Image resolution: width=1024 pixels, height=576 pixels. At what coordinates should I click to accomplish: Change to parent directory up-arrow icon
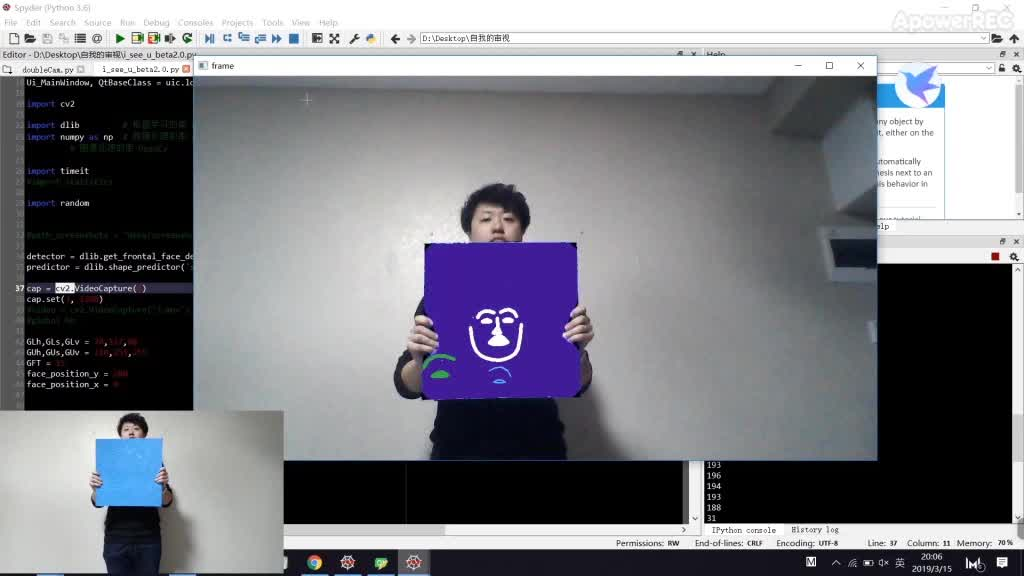(x=1014, y=39)
